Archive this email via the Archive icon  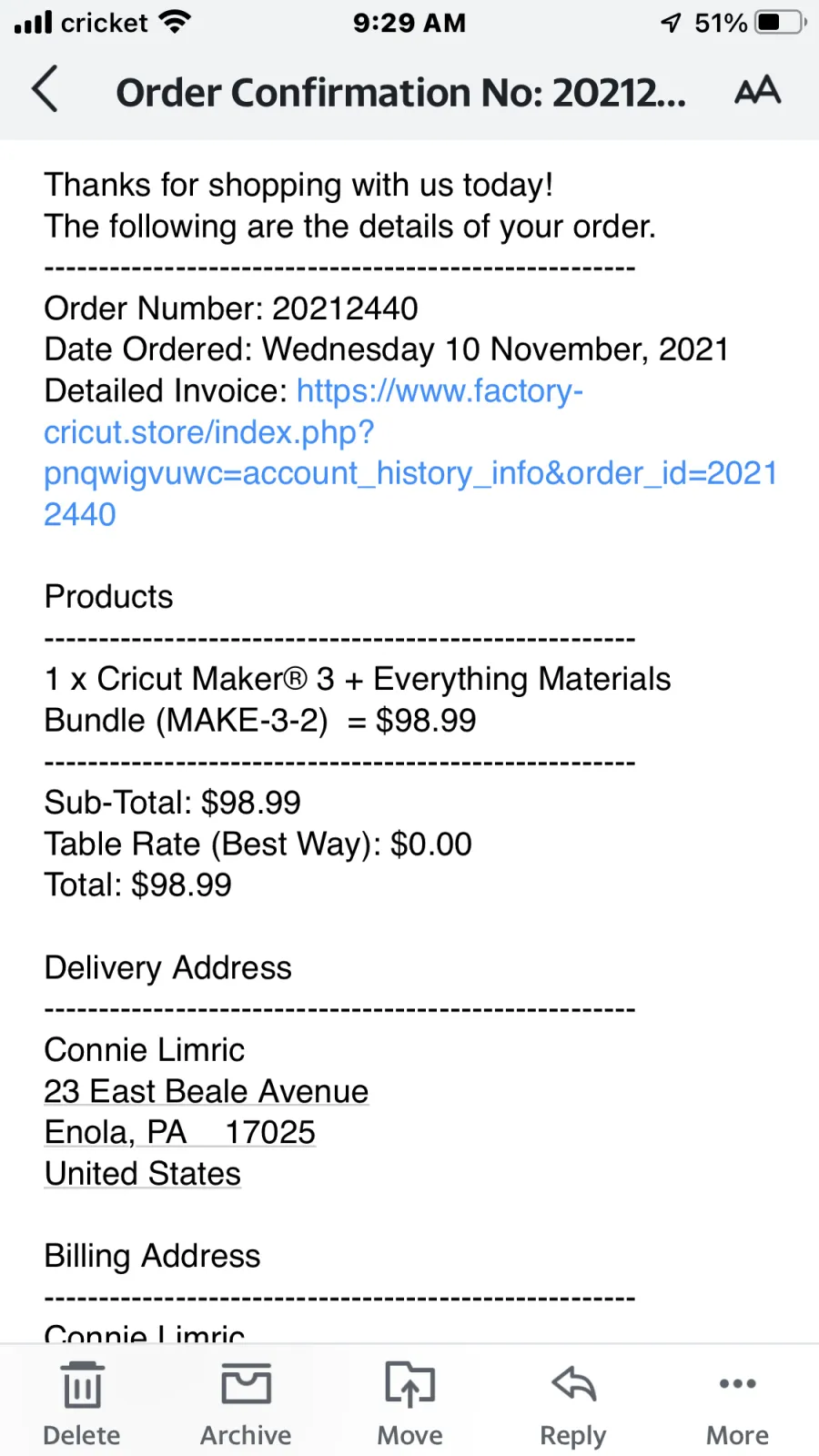pos(247,1383)
